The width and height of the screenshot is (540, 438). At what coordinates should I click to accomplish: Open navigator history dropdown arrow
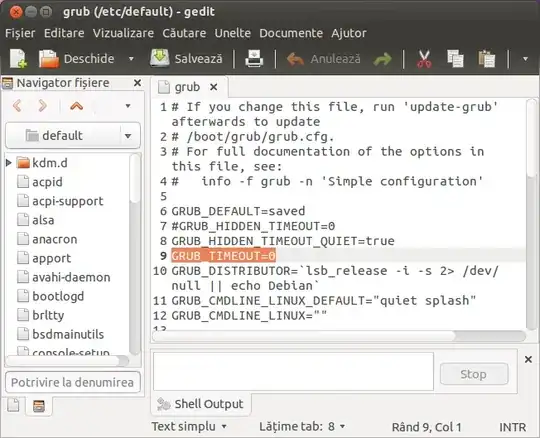pyautogui.click(x=128, y=106)
